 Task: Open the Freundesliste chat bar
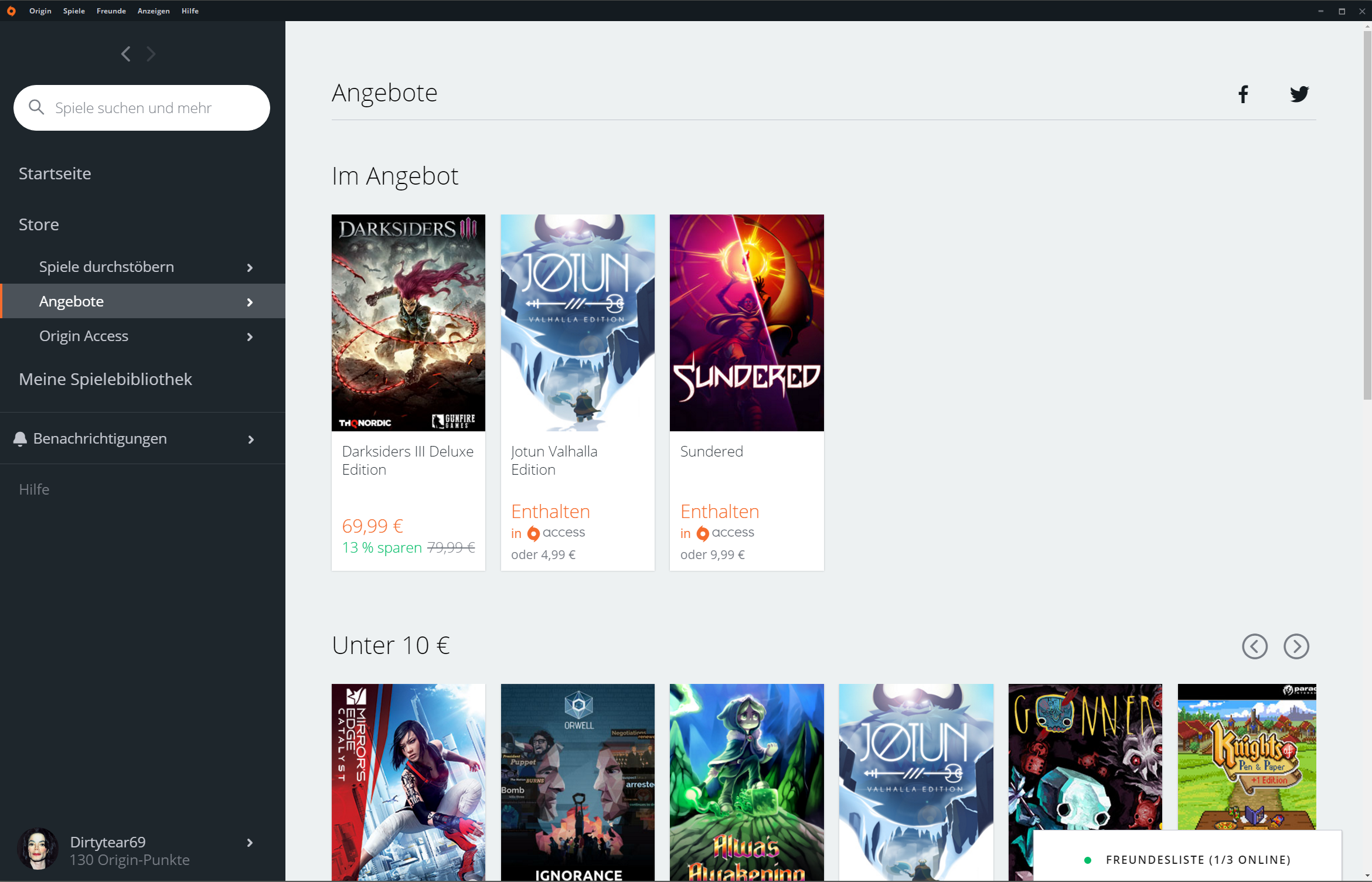tap(1187, 856)
